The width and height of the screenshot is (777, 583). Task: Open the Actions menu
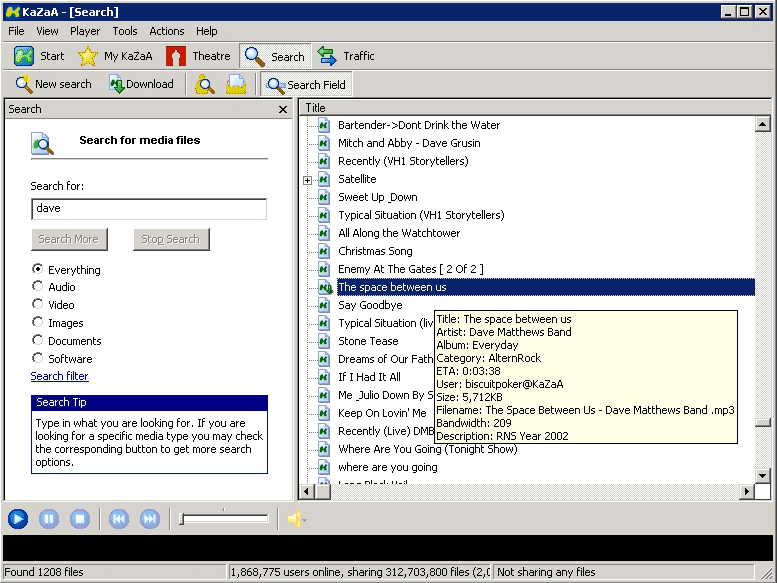click(166, 31)
